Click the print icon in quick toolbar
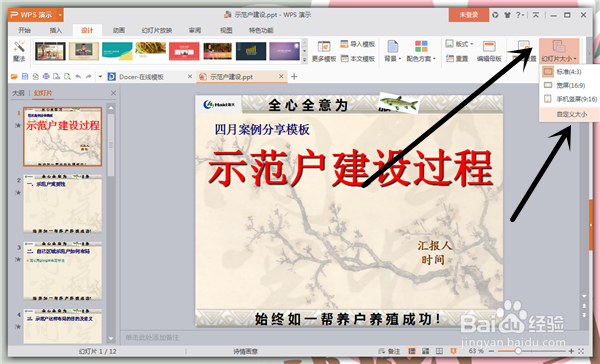The image size is (600, 364). [x=46, y=77]
